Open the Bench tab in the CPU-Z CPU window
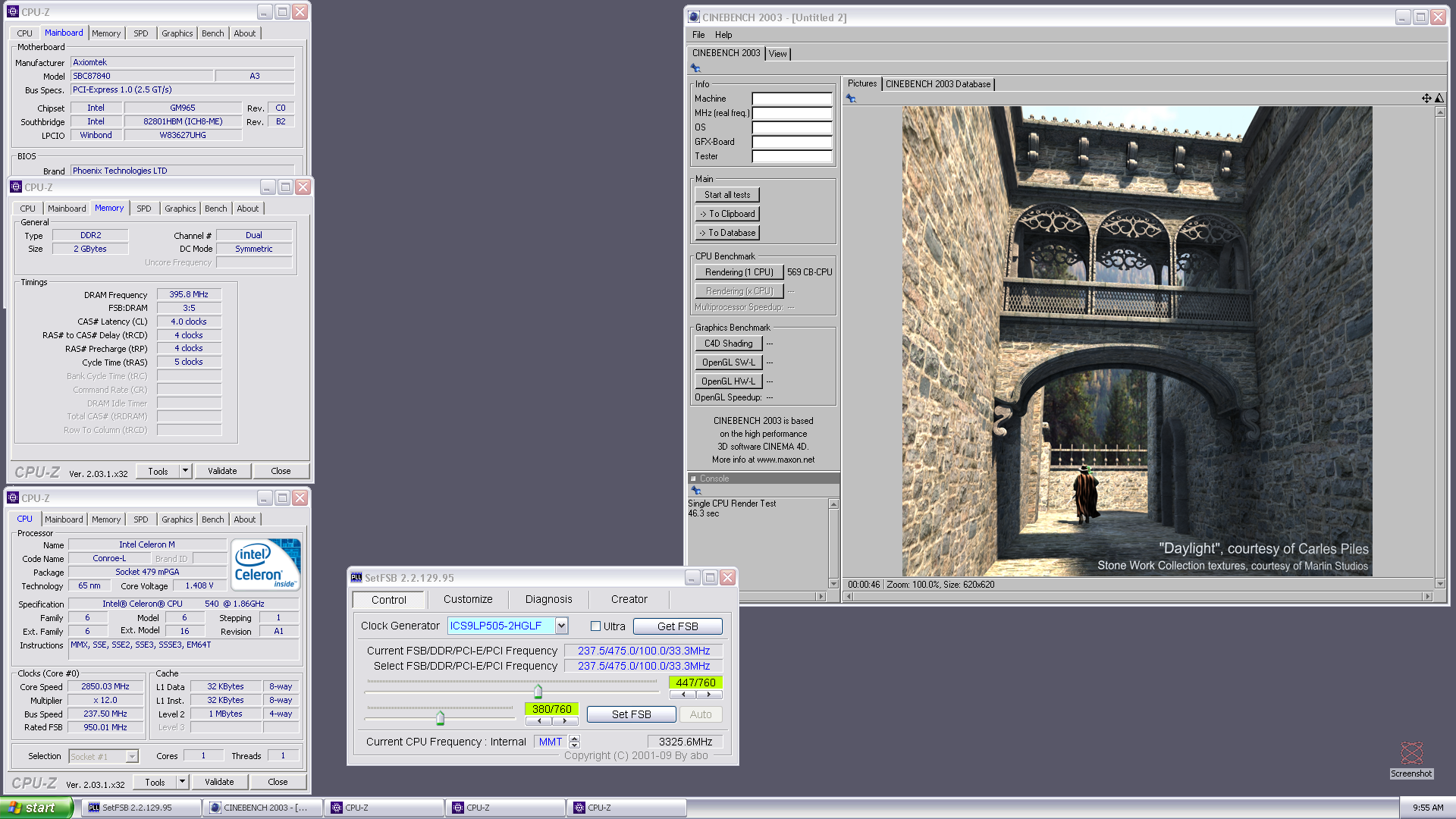 click(213, 519)
